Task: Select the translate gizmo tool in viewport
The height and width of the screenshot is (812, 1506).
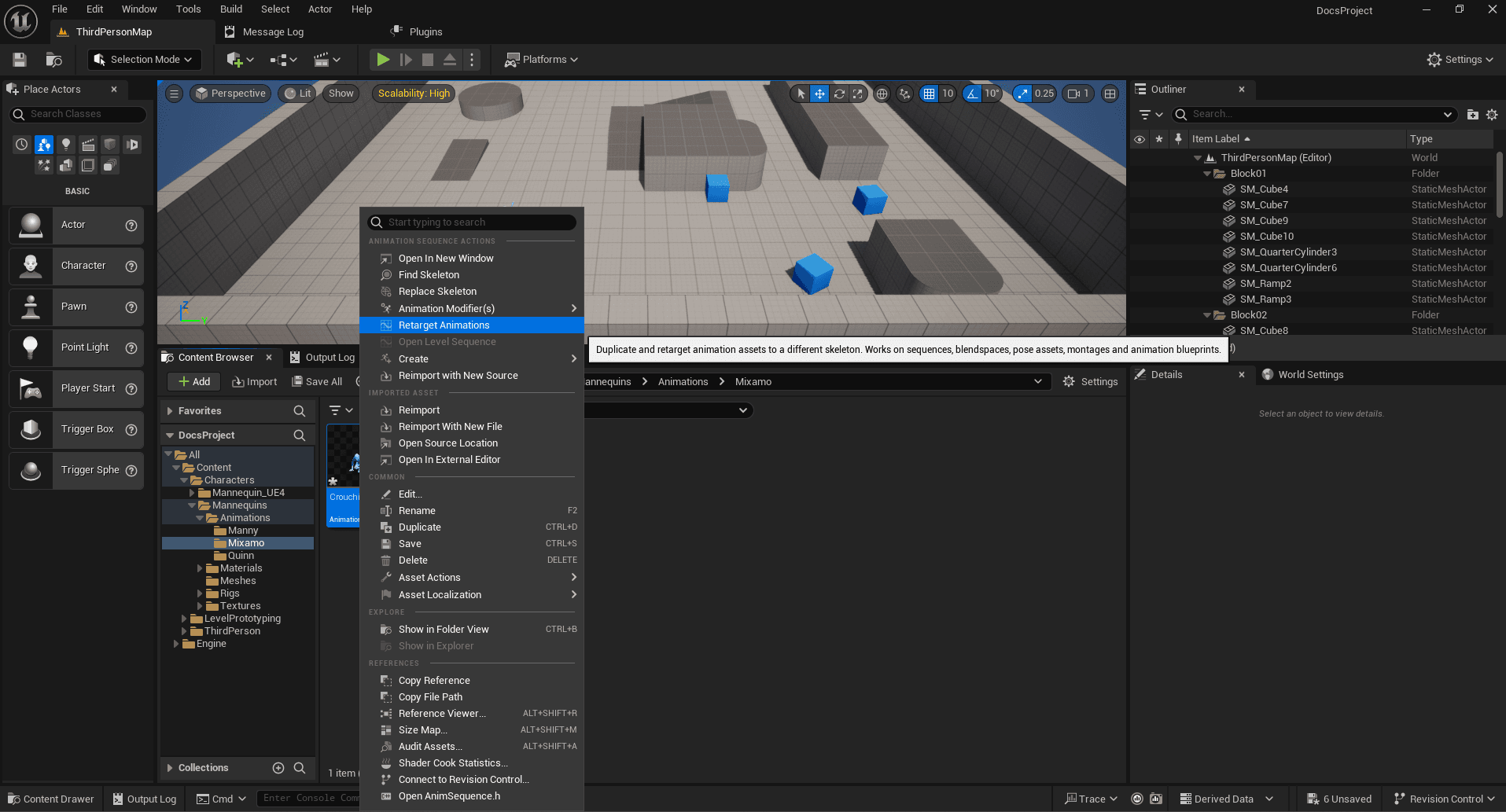Action: (x=819, y=94)
